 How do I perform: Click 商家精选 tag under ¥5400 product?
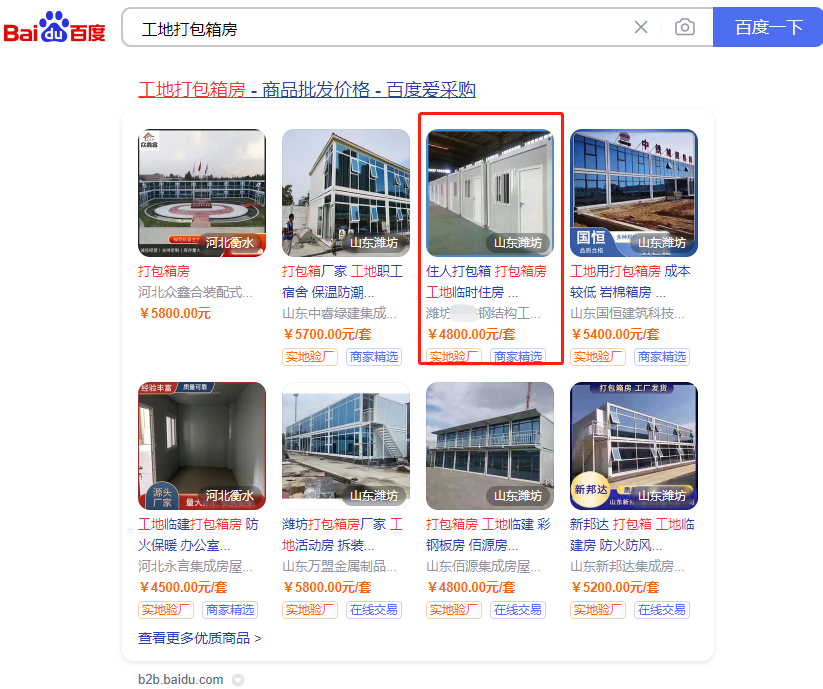coord(662,357)
